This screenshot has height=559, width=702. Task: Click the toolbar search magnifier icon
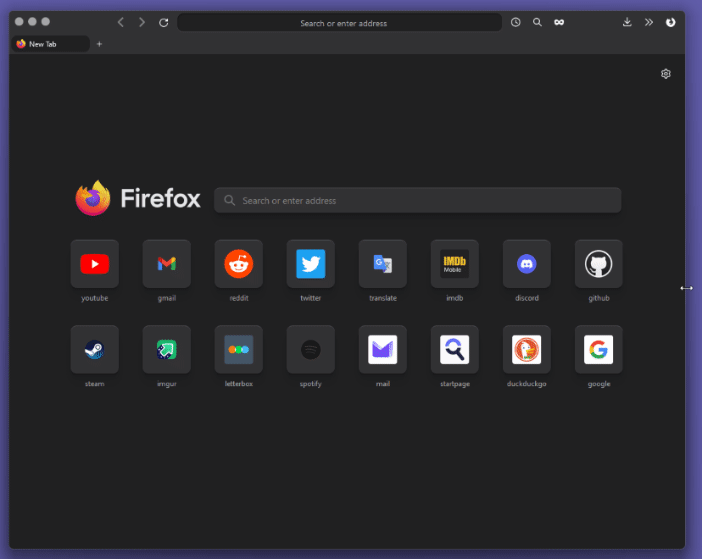point(537,22)
